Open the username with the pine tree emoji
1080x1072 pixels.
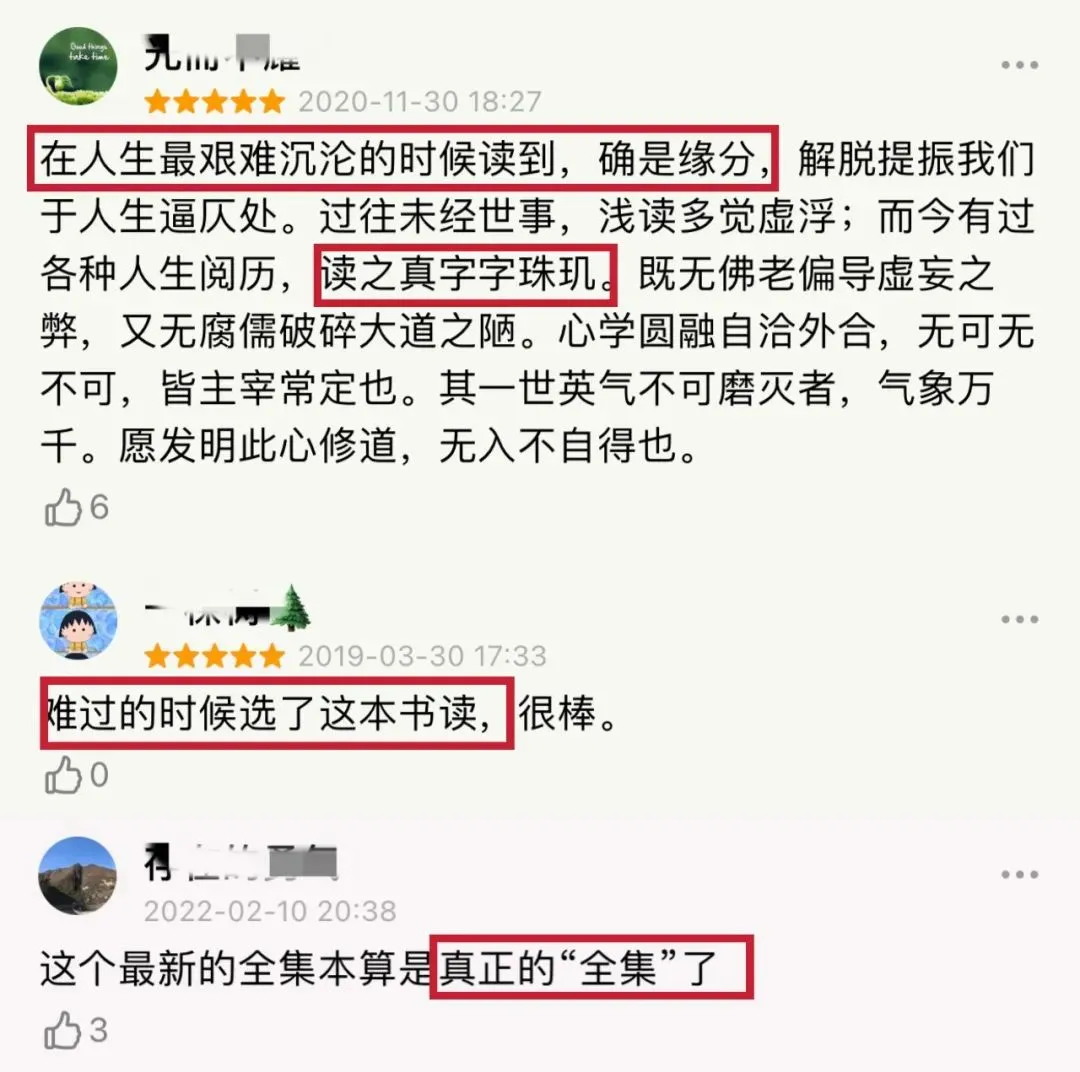point(228,608)
